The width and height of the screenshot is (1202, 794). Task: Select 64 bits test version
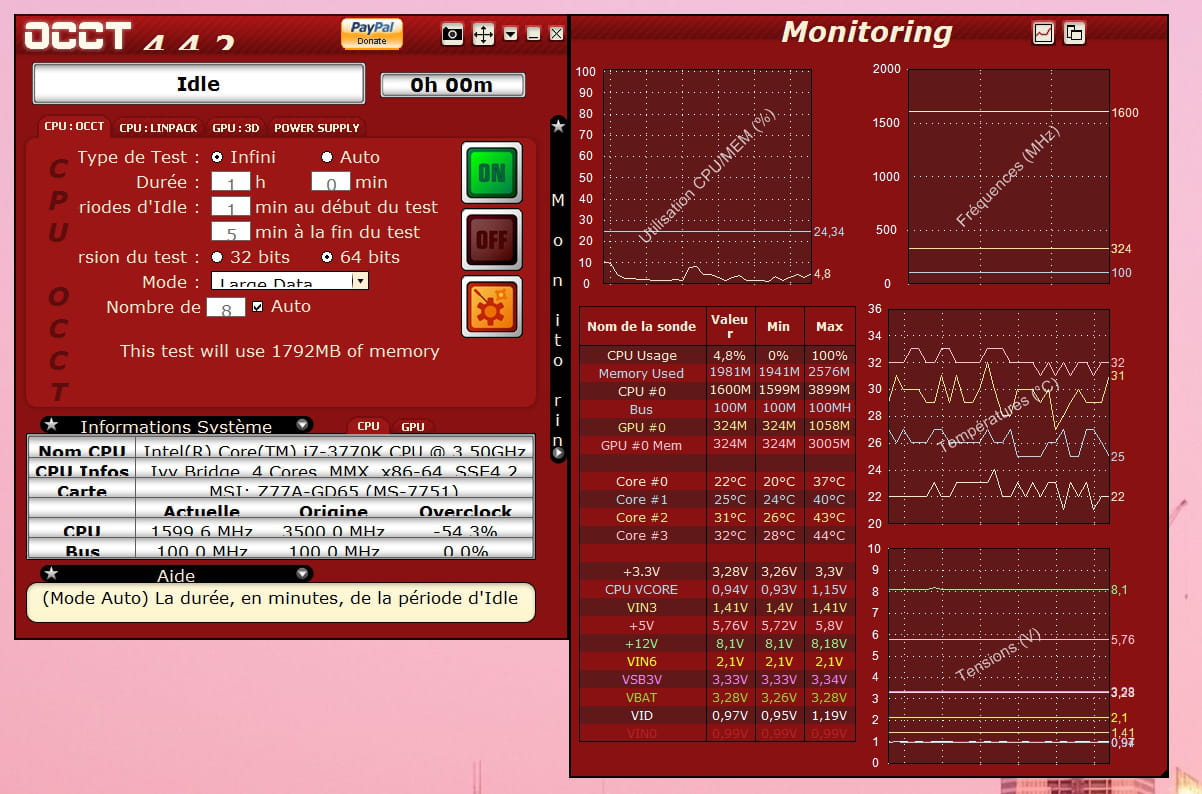coord(327,257)
